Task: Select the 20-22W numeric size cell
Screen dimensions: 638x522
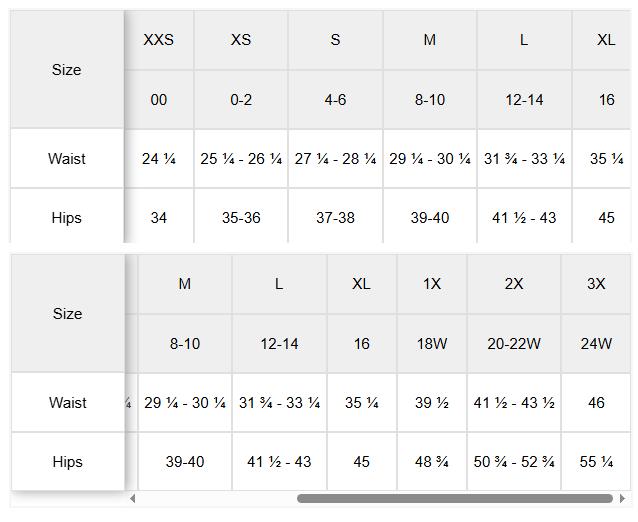Action: click(x=514, y=343)
